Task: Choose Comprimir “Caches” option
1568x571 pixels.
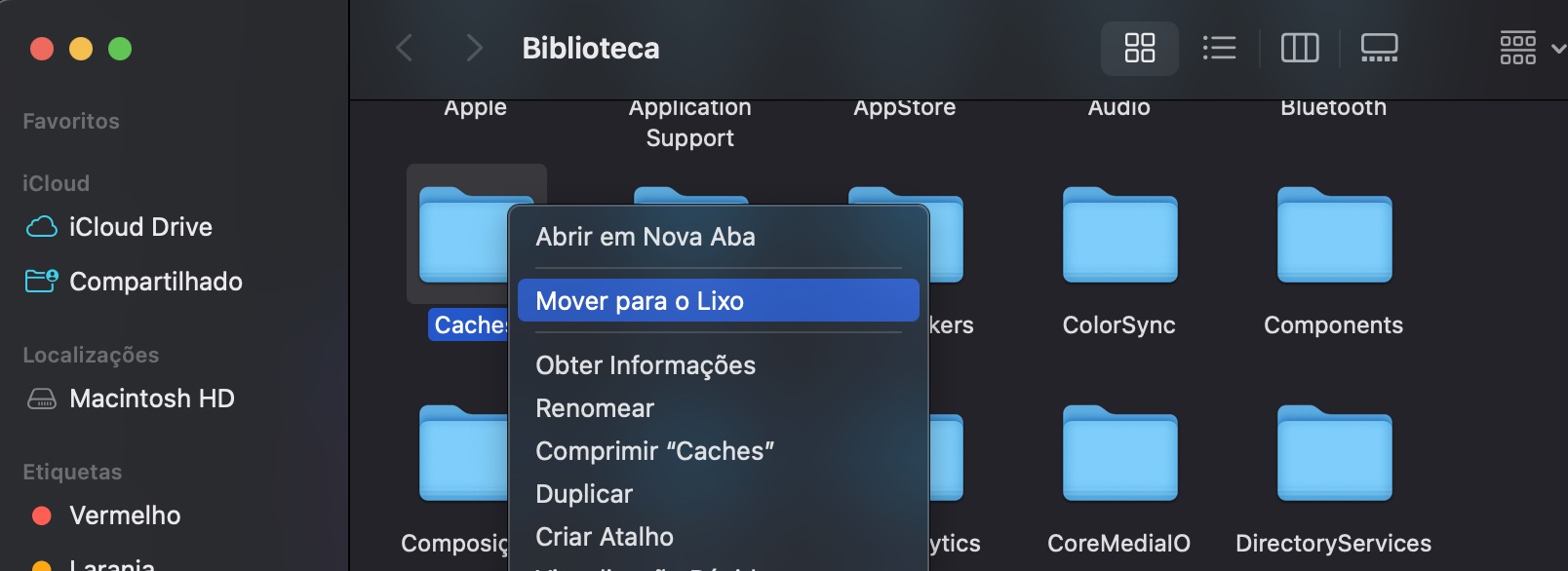Action: pyautogui.click(x=655, y=450)
